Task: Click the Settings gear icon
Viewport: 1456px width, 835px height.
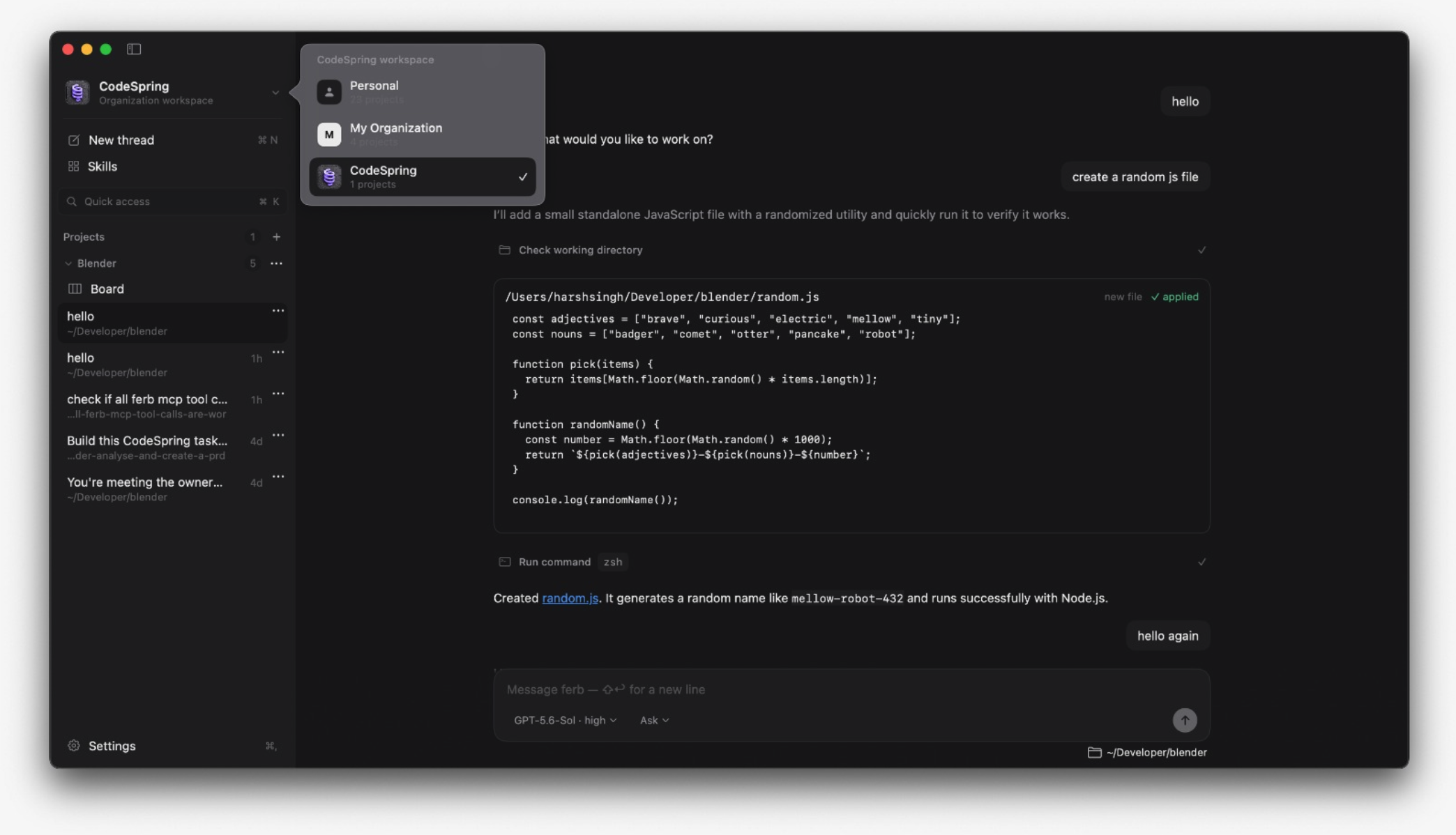Action: 74,746
